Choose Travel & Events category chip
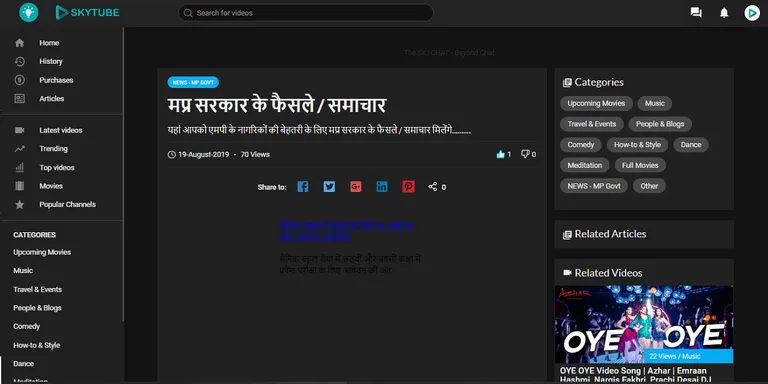Viewport: 768px width, 384px height. pos(592,124)
